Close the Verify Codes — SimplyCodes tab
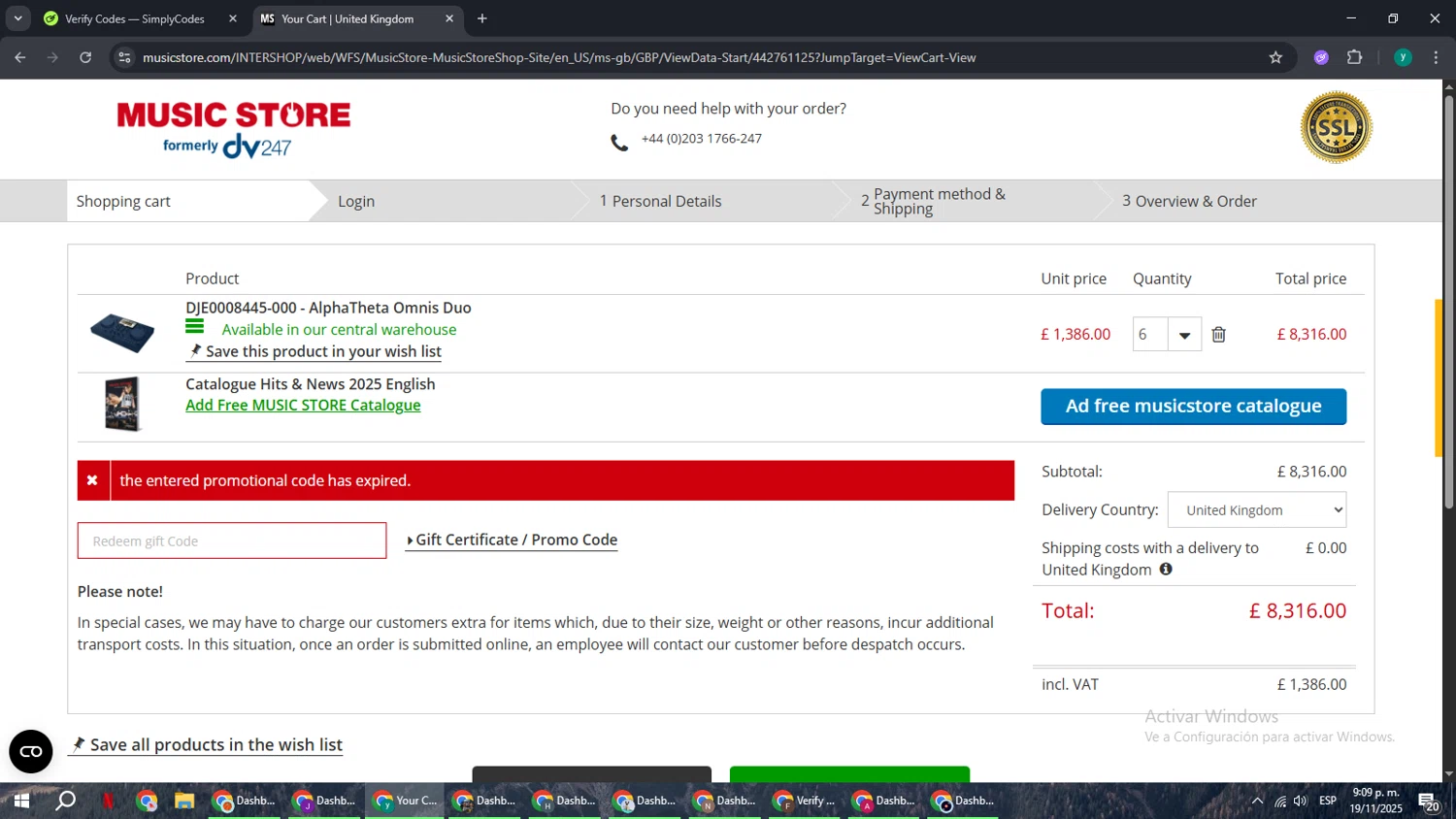Image resolution: width=1456 pixels, height=819 pixels. point(233,18)
